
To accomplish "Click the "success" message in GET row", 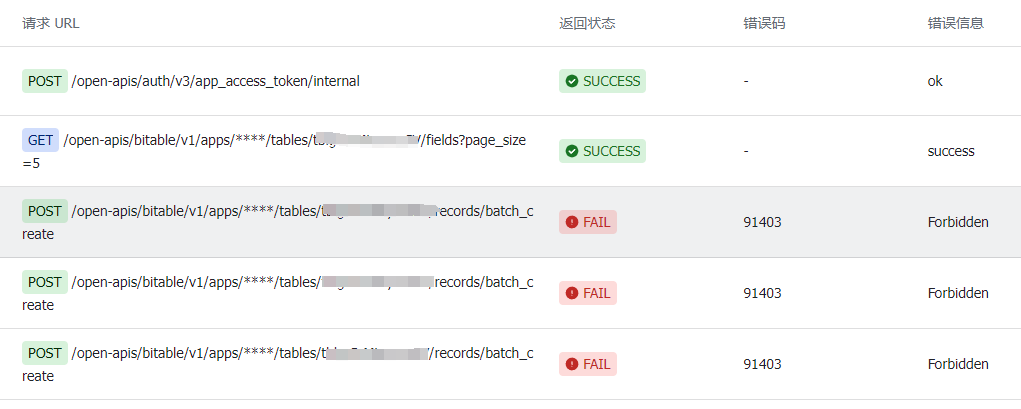I will coord(950,151).
